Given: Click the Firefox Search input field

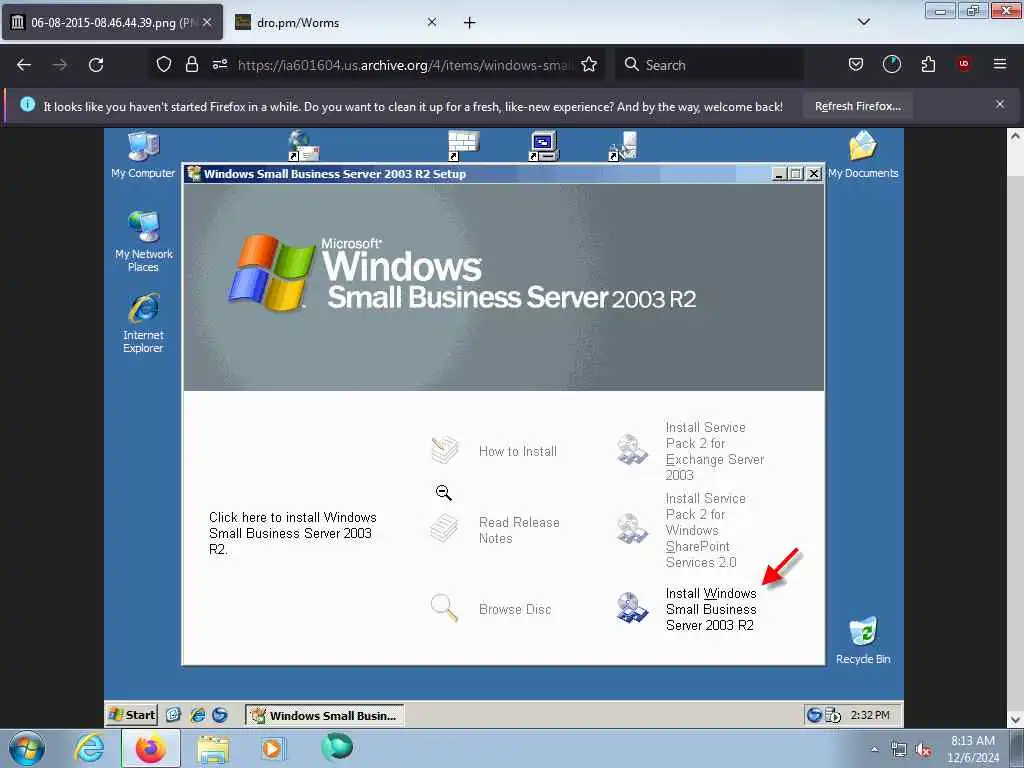Looking at the screenshot, I should coord(709,65).
